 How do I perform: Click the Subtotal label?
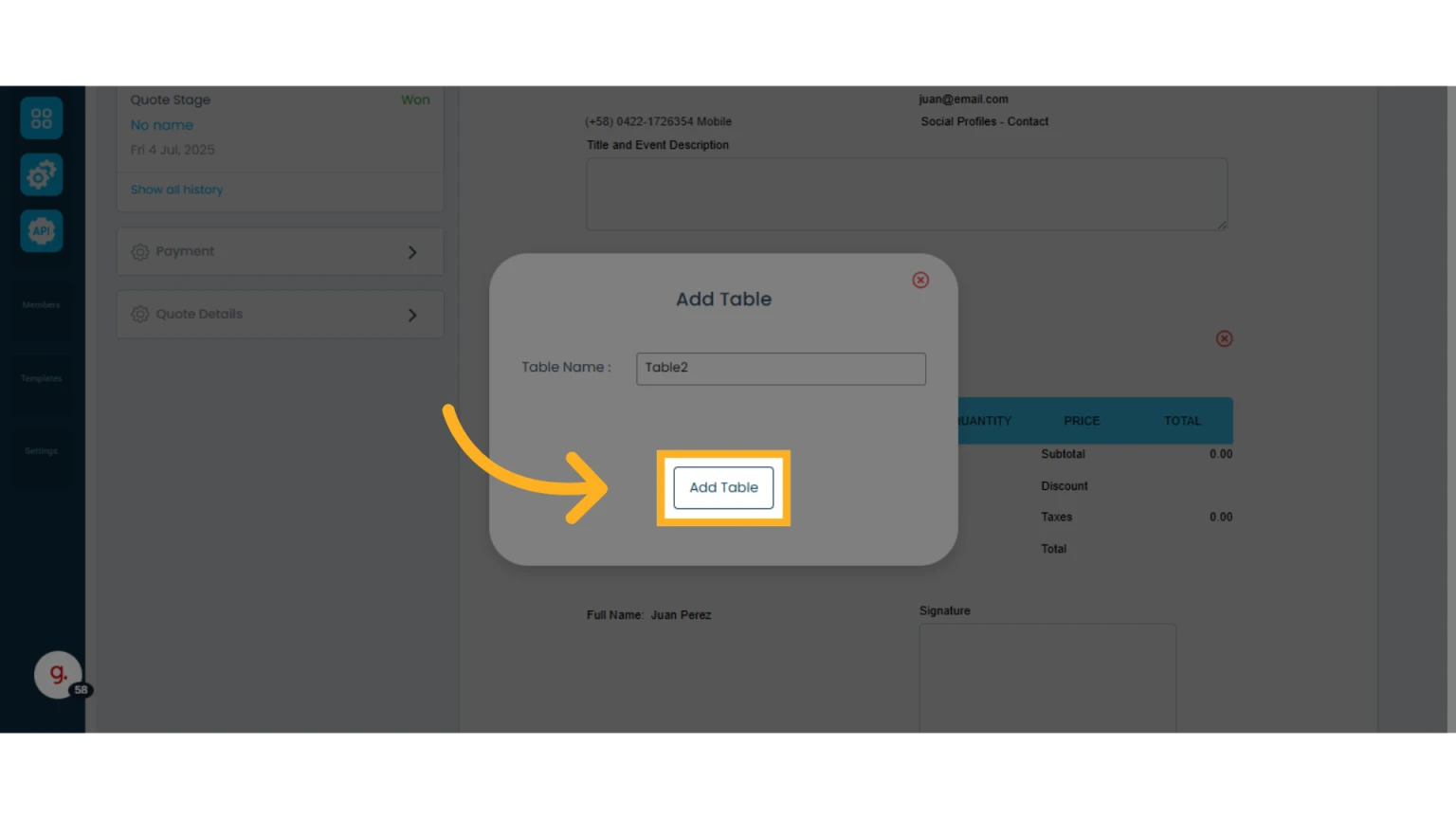point(1063,454)
